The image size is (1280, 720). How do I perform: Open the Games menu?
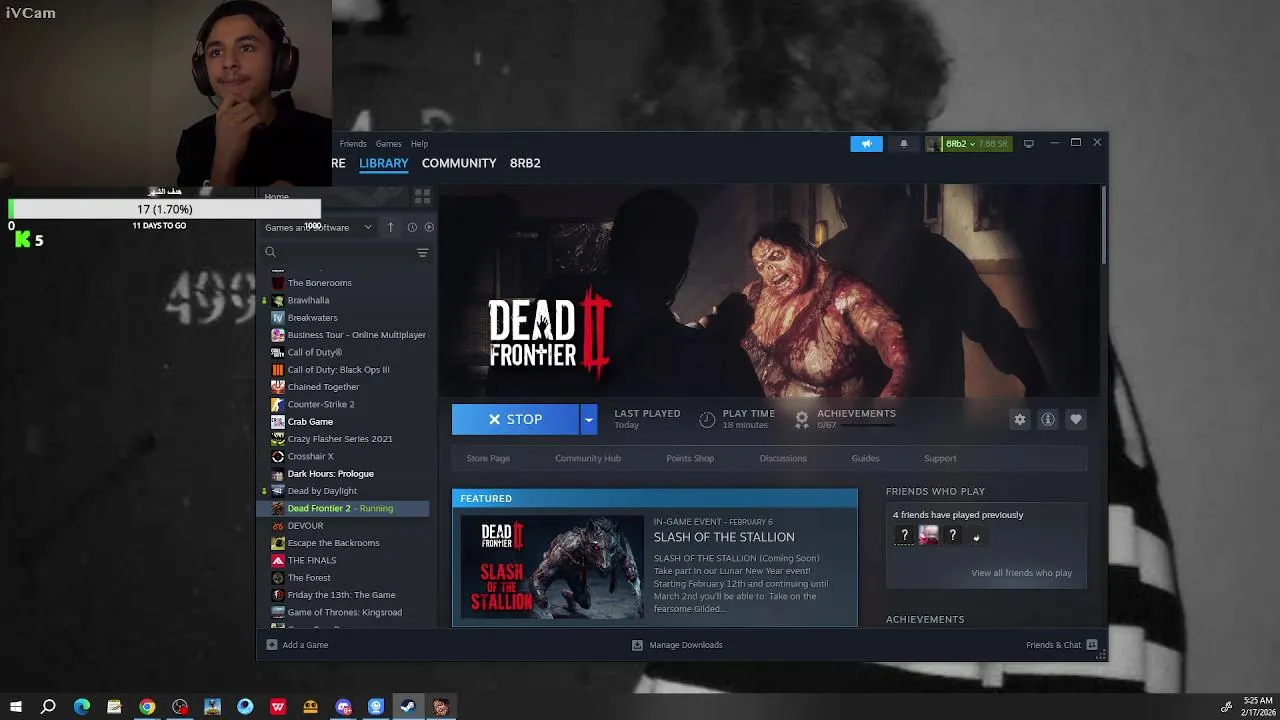388,144
